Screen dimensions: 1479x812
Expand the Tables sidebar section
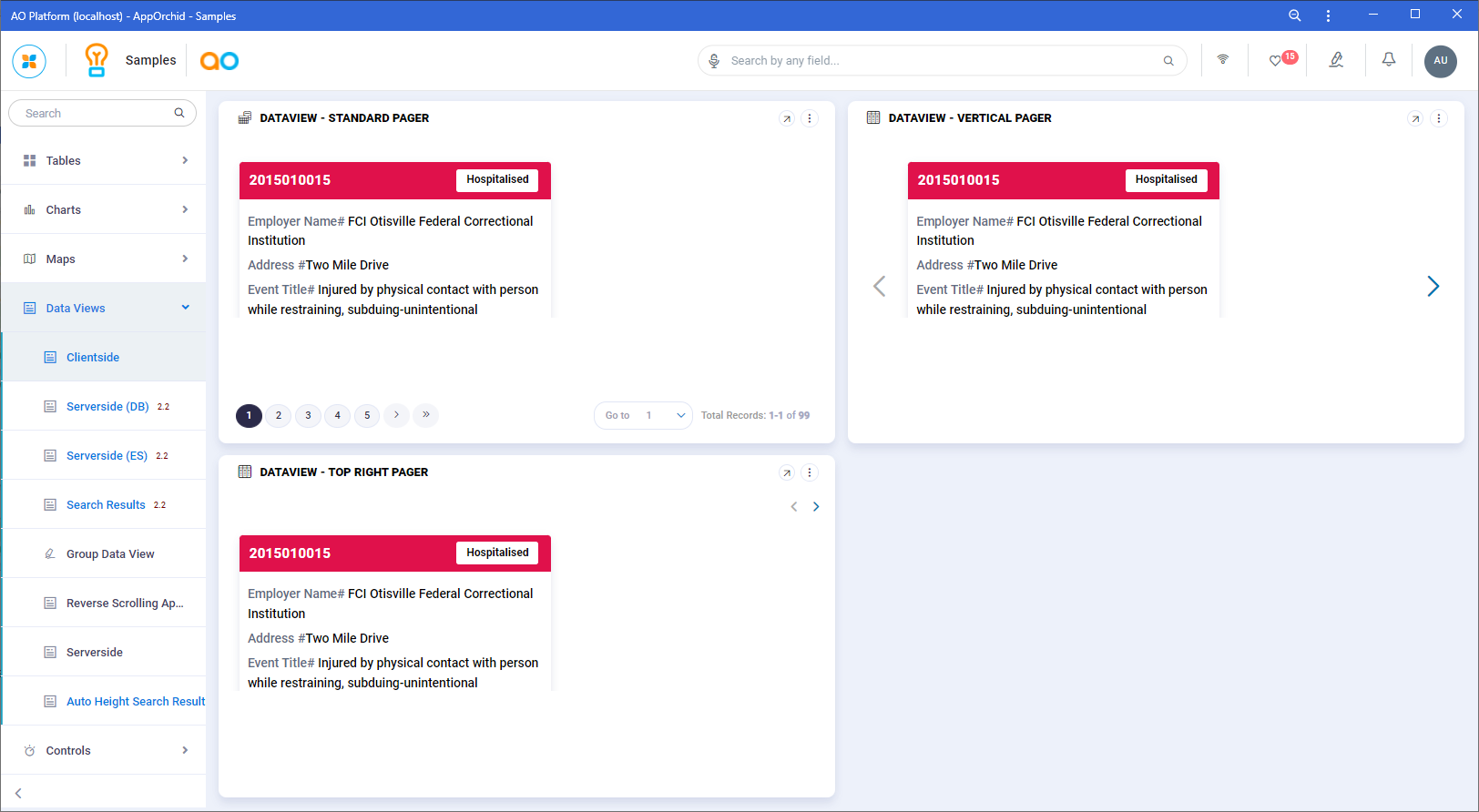click(x=185, y=160)
